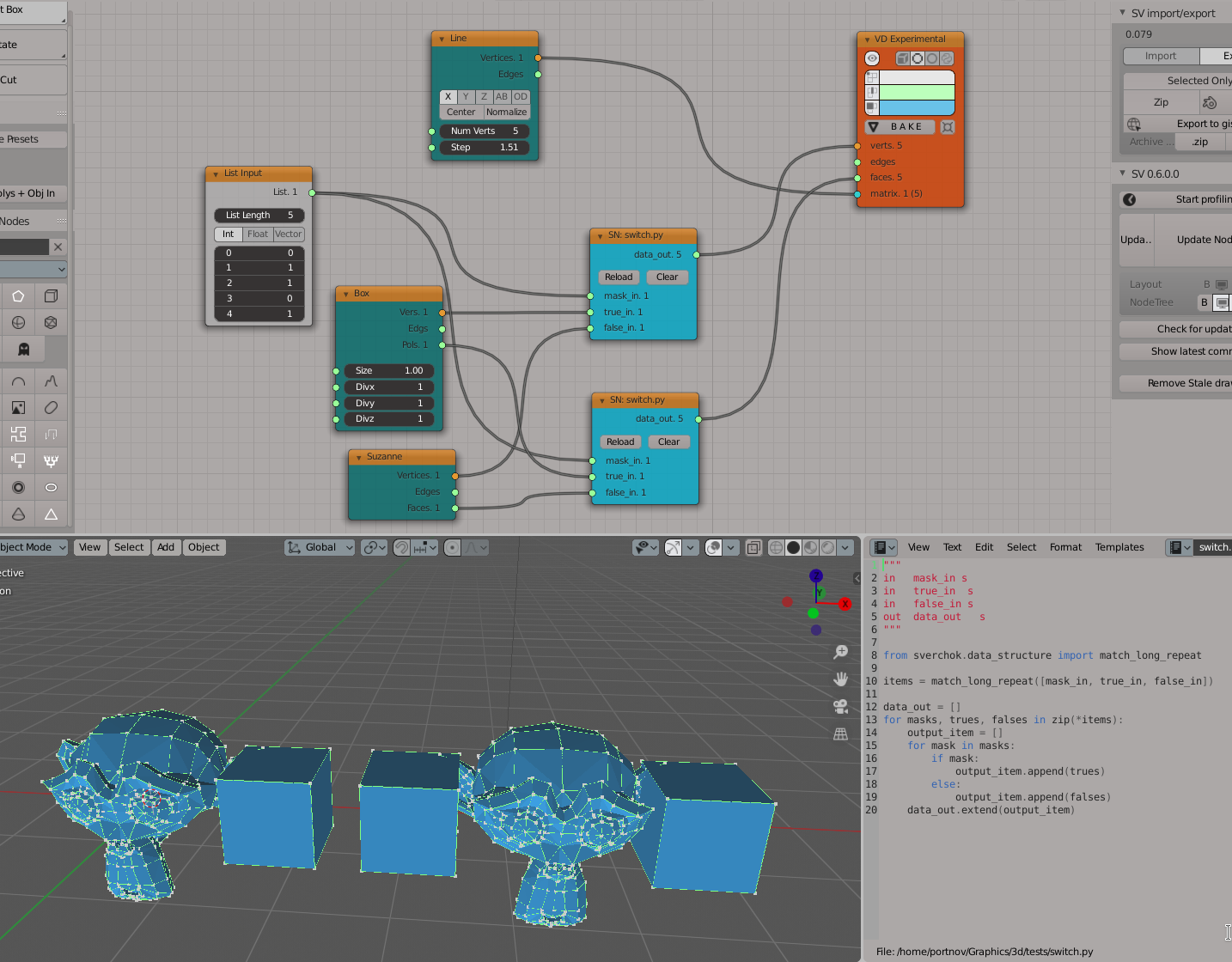
Task: Click the green edge color swatch
Action: [917, 93]
